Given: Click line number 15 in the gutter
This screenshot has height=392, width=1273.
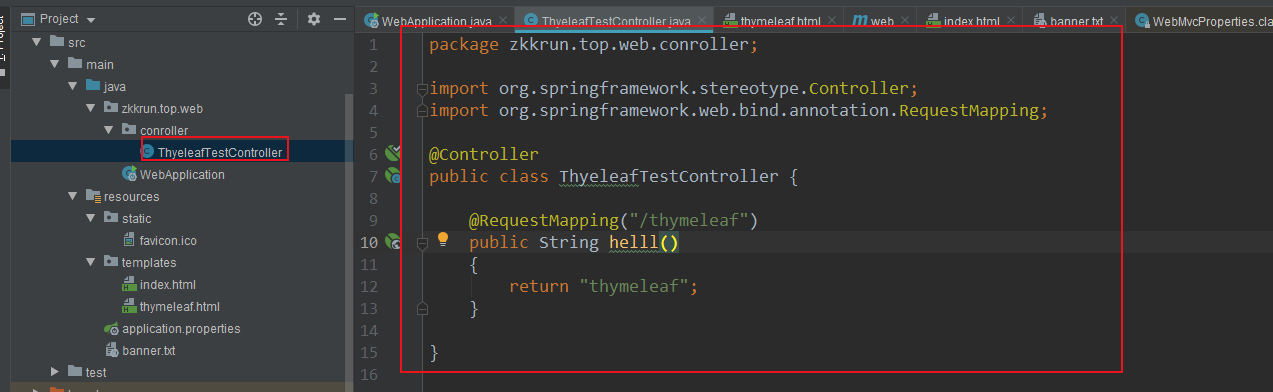Looking at the screenshot, I should (370, 352).
